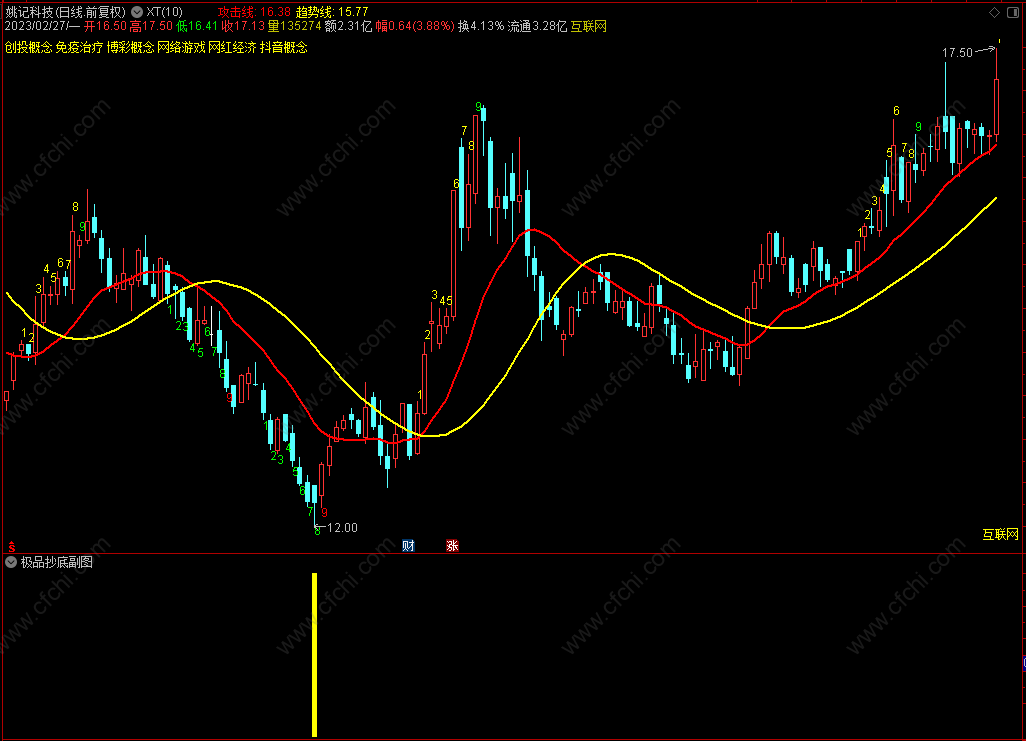This screenshot has width=1026, height=741.
Task: Click the close price 收17.13
Action: click(x=243, y=26)
